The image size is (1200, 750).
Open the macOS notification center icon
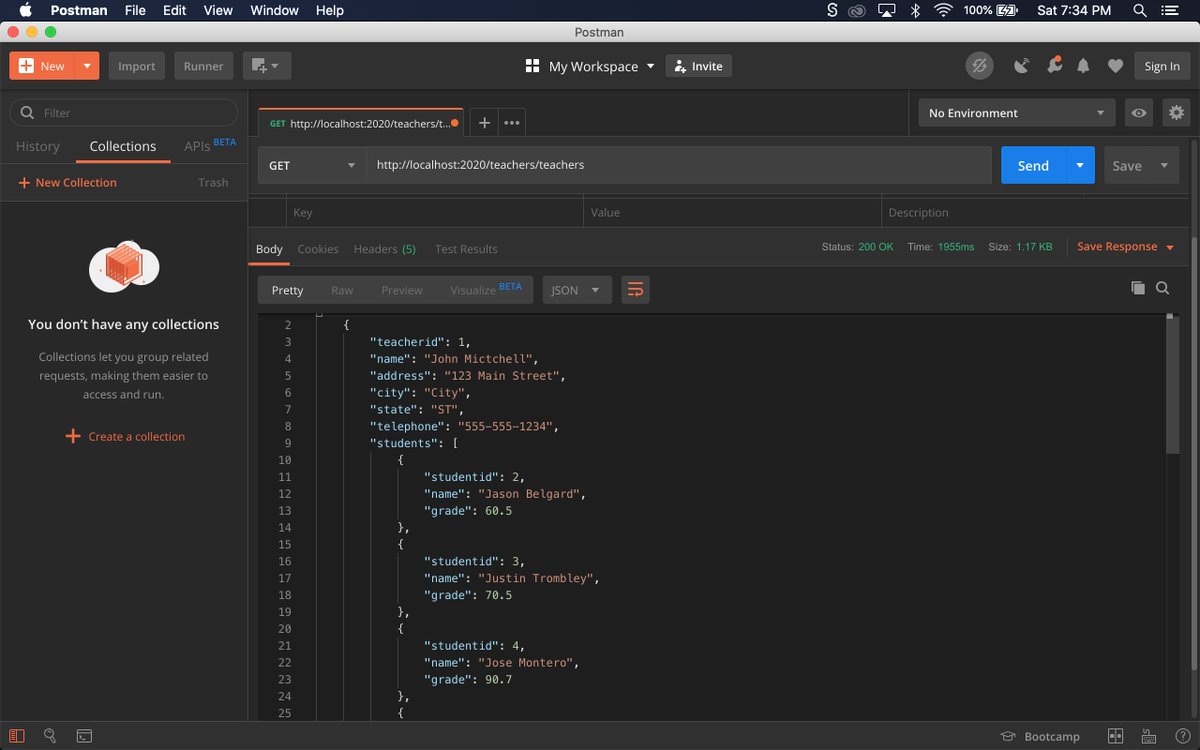[x=1171, y=10]
